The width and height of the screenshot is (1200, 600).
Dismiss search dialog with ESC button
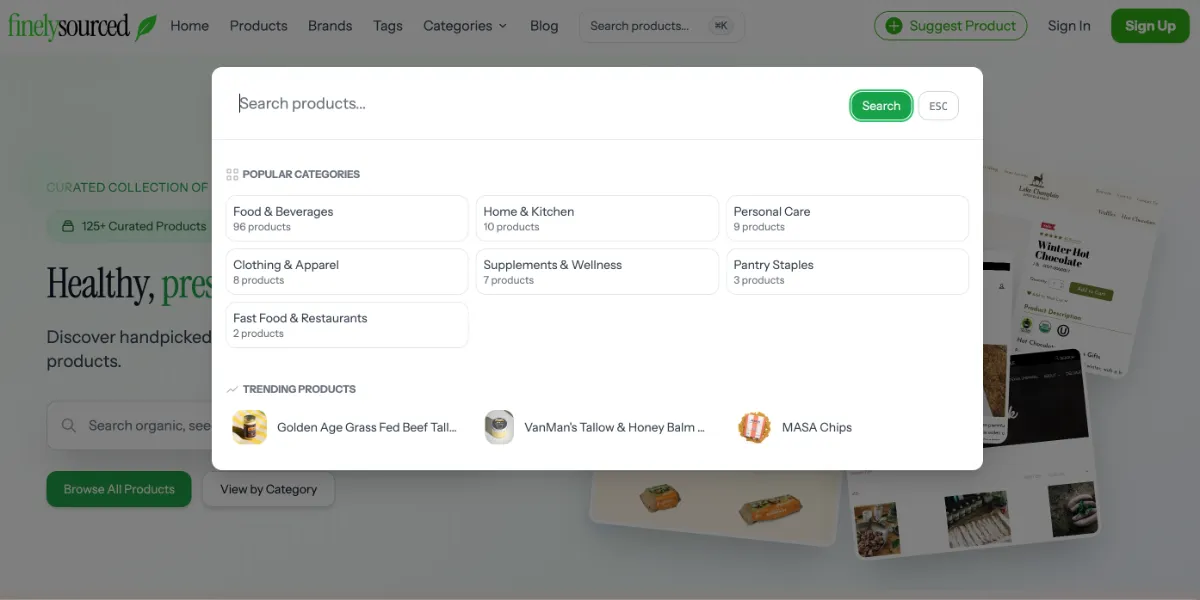pyautogui.click(x=938, y=106)
